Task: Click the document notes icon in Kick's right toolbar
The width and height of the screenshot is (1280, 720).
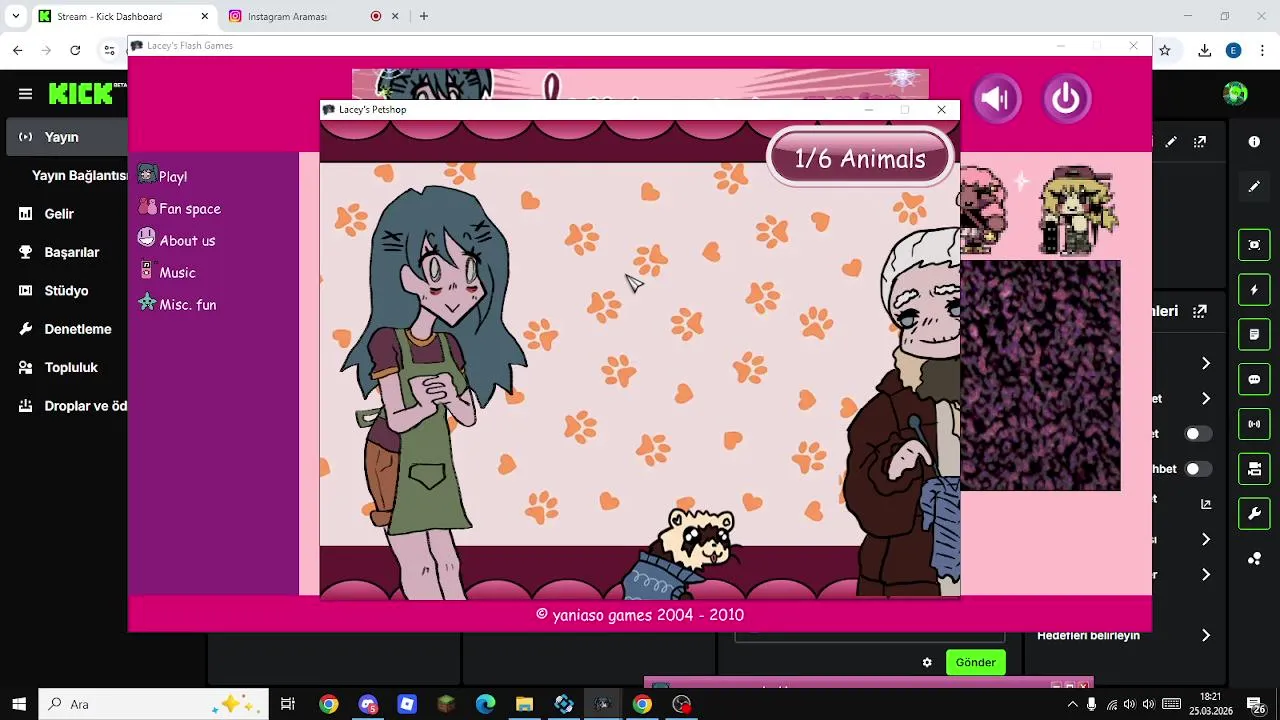Action: pos(1254,334)
